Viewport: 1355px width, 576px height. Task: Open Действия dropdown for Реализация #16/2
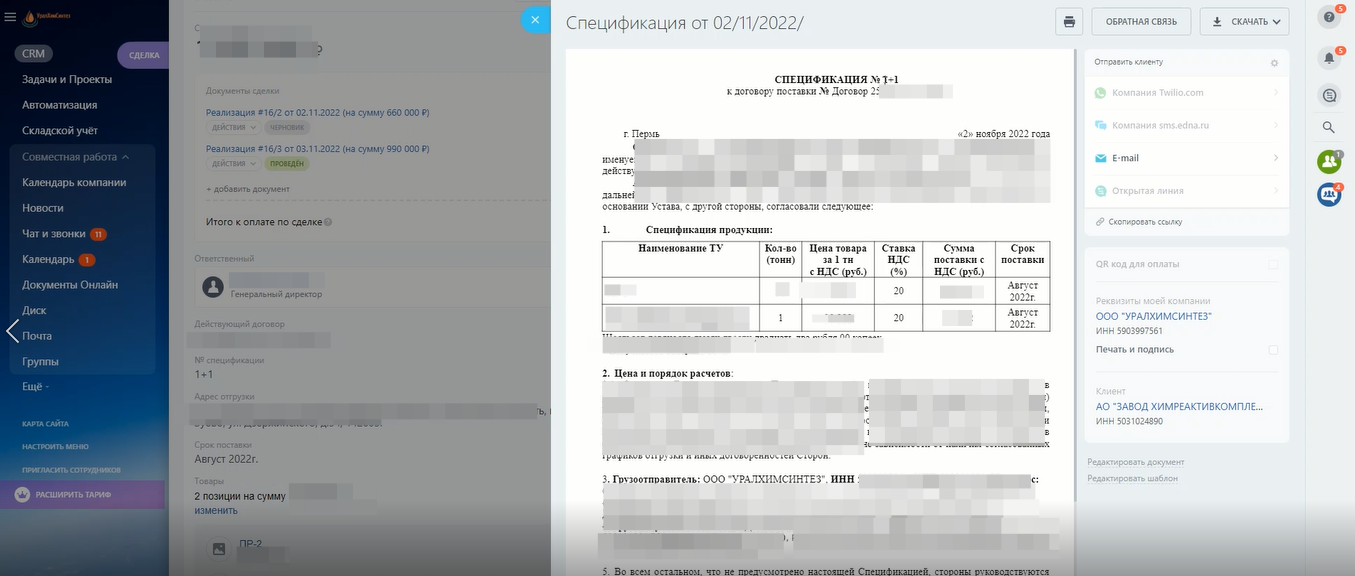click(x=234, y=128)
